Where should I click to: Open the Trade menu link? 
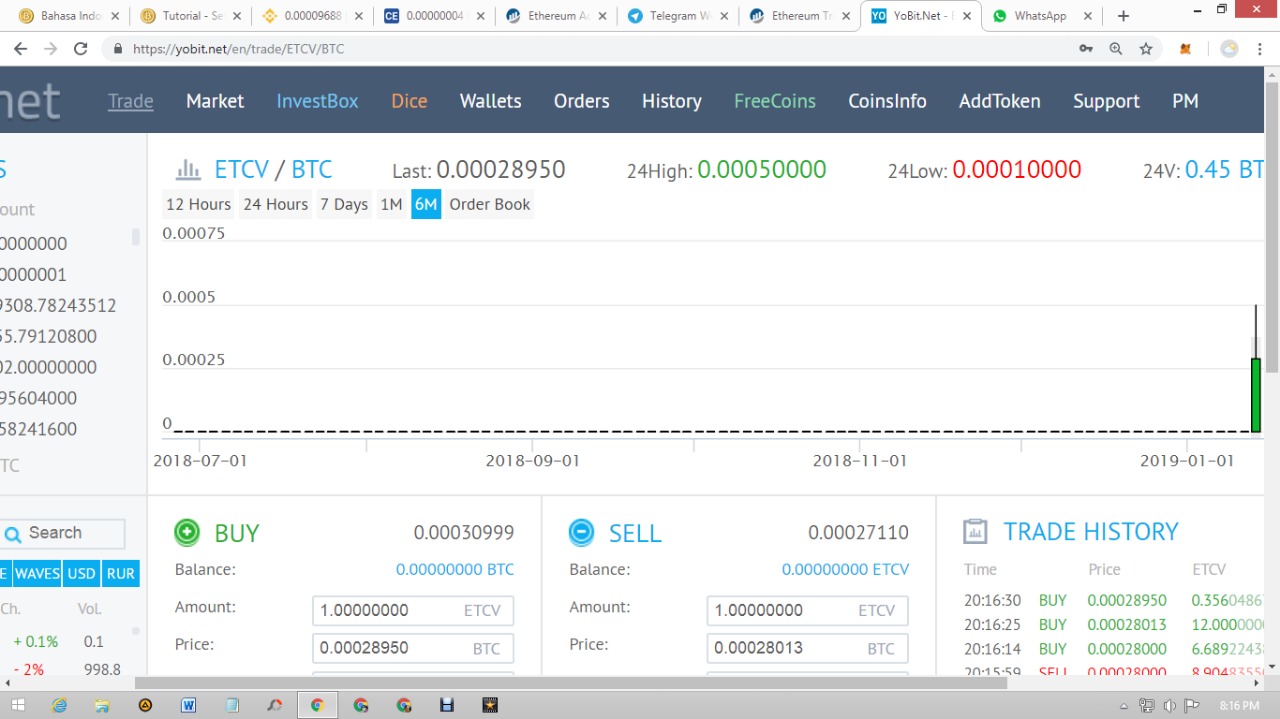tap(131, 101)
